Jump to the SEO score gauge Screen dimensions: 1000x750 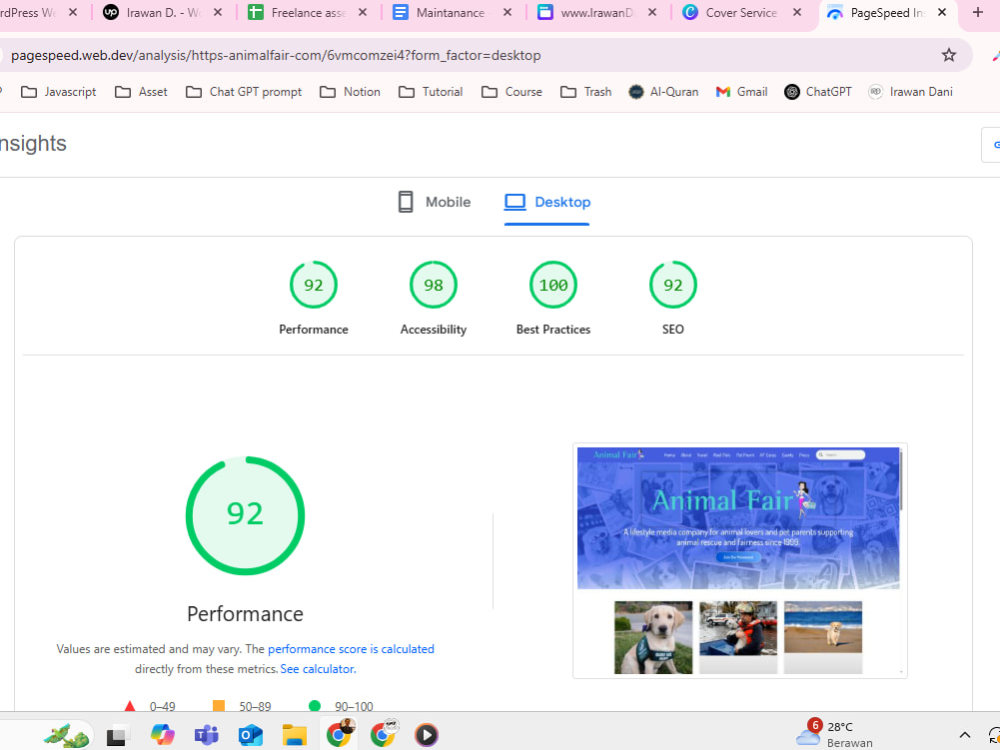tap(673, 298)
